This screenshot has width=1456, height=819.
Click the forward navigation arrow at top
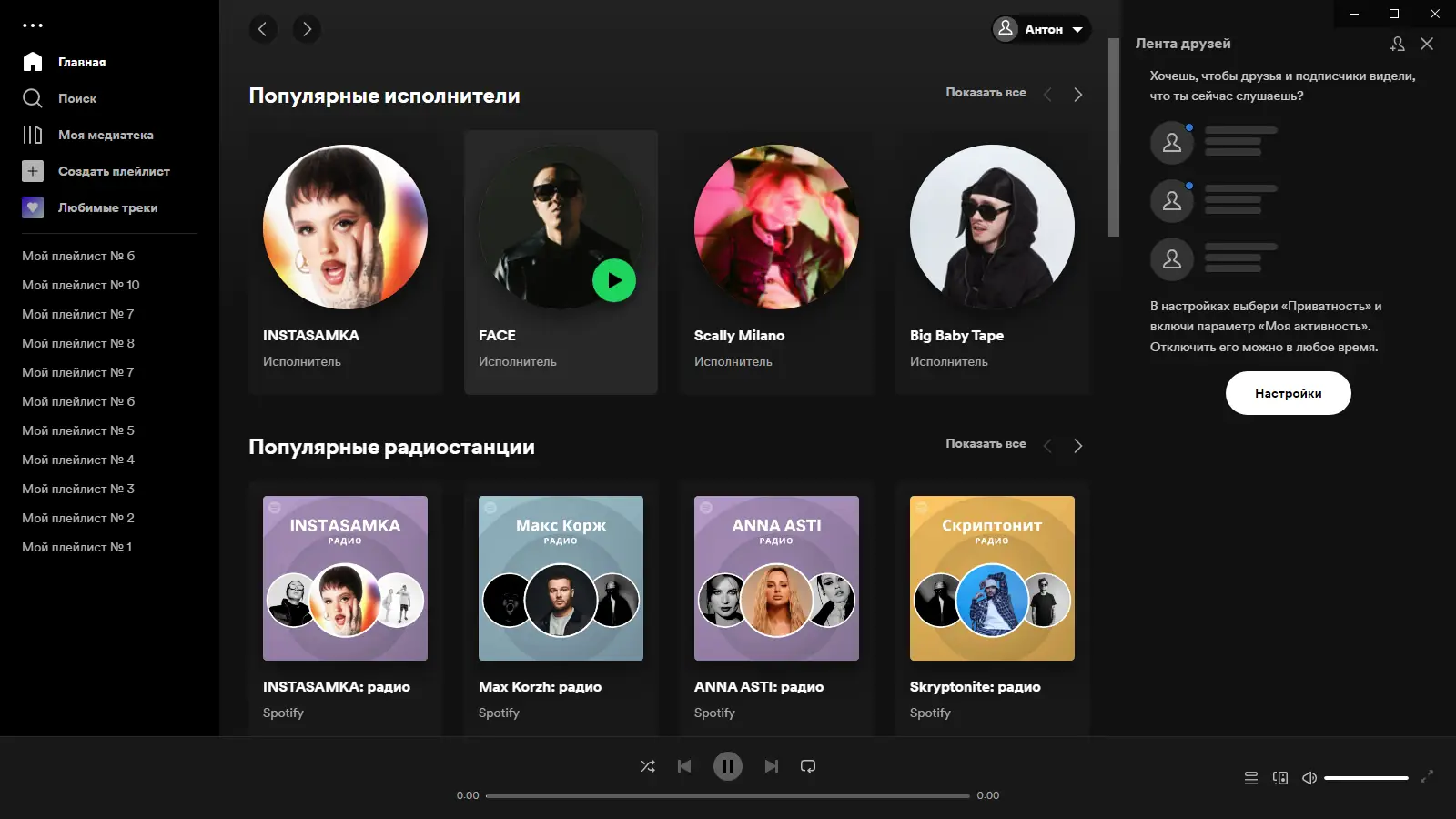[x=306, y=29]
